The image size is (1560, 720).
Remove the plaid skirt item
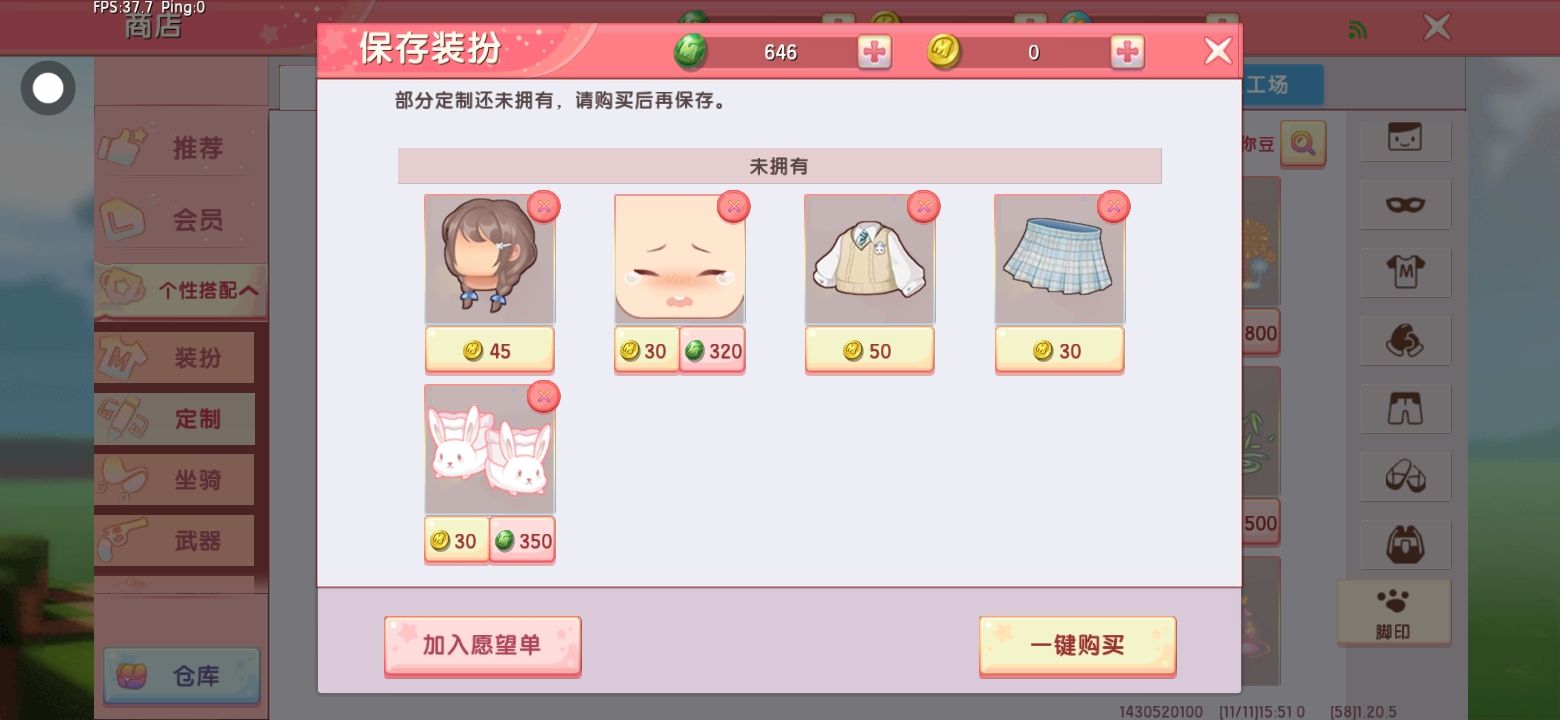pyautogui.click(x=1113, y=207)
